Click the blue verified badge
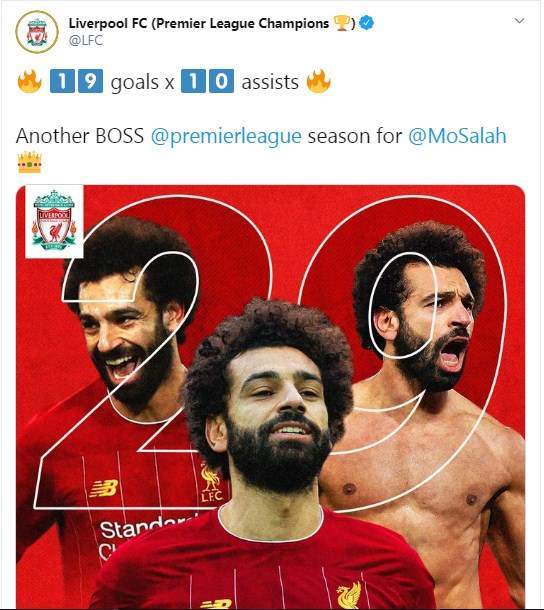Screen dimensions: 544x610 [x=366, y=23]
